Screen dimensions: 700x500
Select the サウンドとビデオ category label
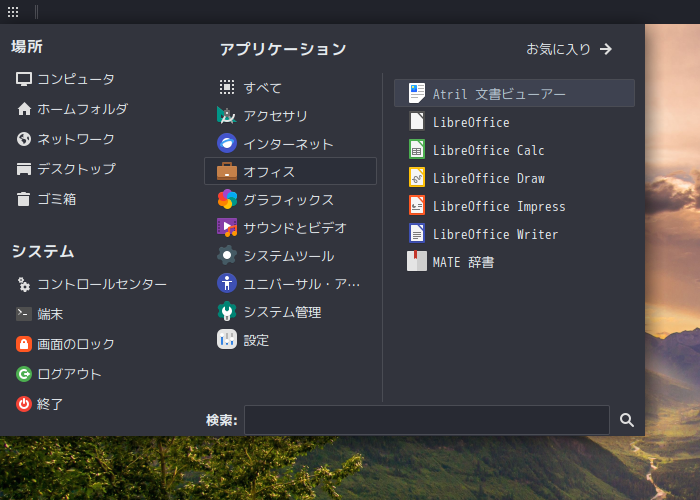point(295,228)
